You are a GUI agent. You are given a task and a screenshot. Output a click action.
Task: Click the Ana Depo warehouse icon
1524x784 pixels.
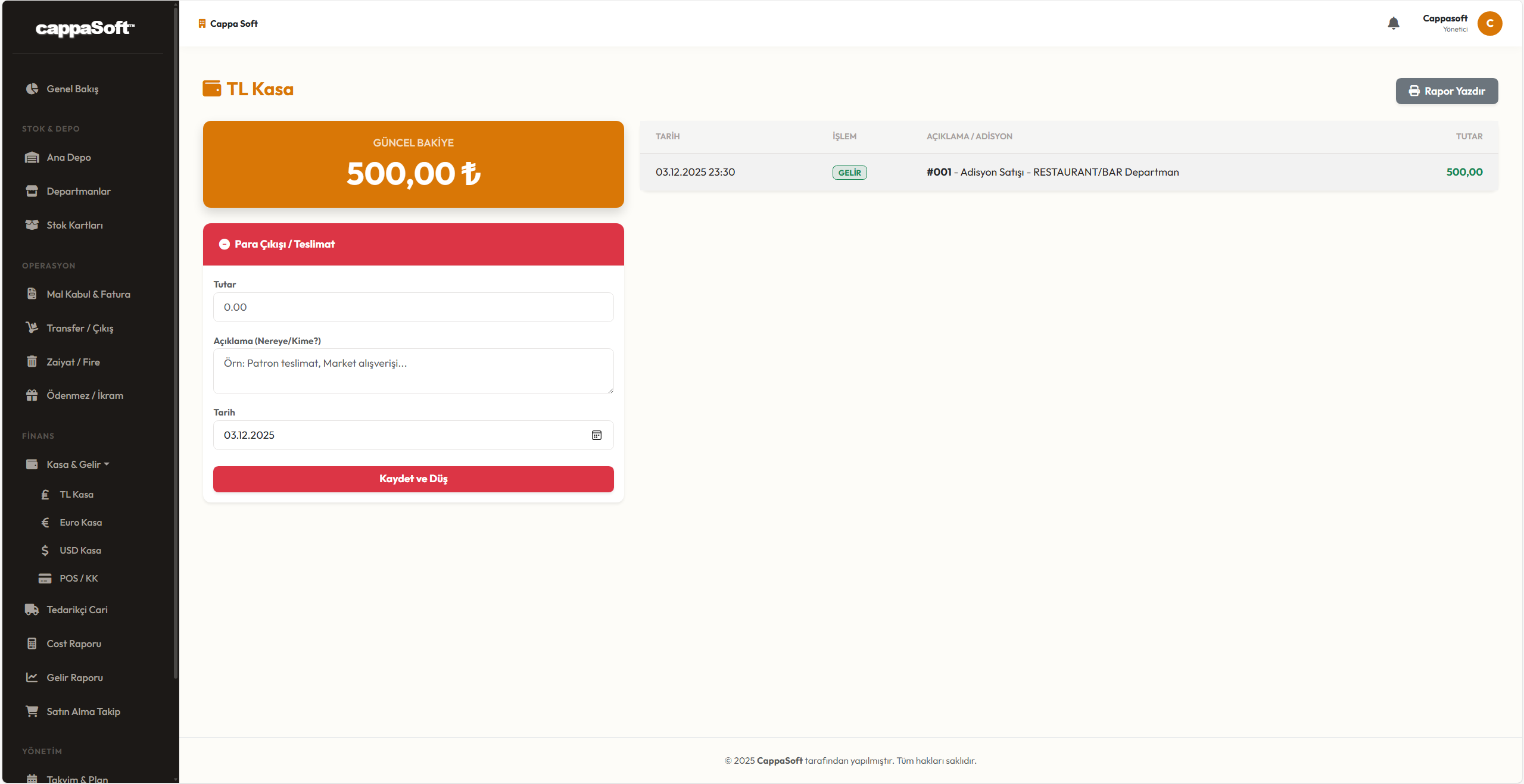coord(32,157)
